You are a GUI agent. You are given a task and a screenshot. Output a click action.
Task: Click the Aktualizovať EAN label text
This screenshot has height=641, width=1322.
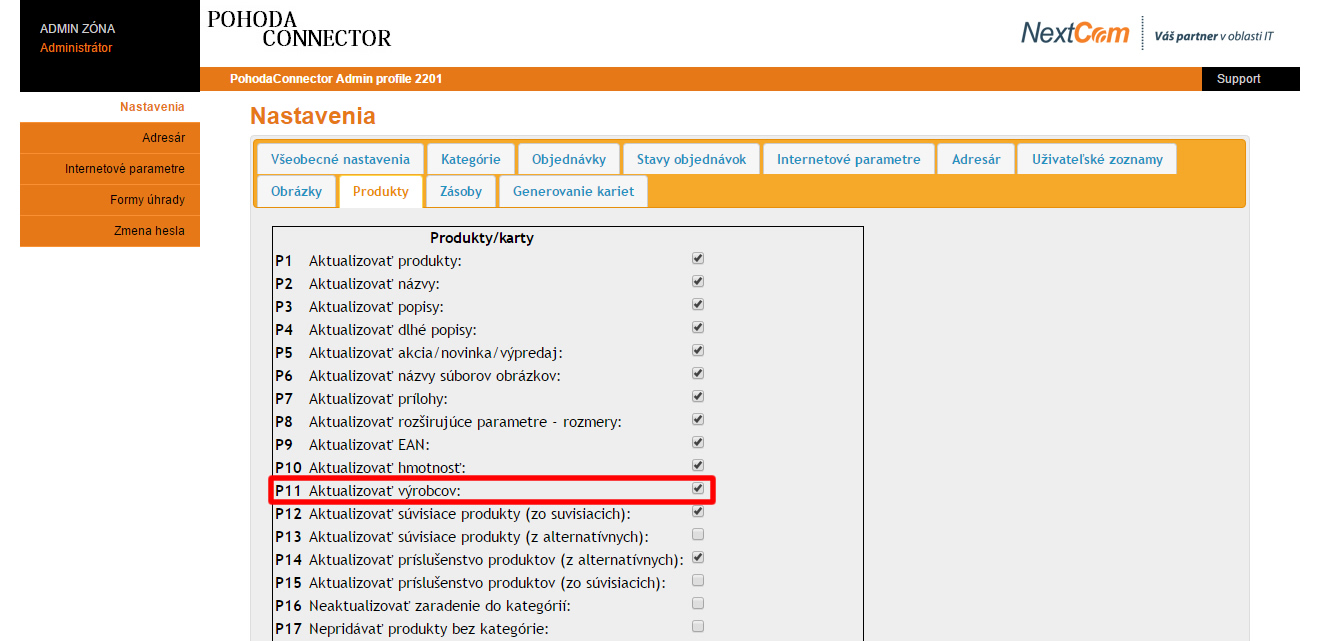point(369,444)
